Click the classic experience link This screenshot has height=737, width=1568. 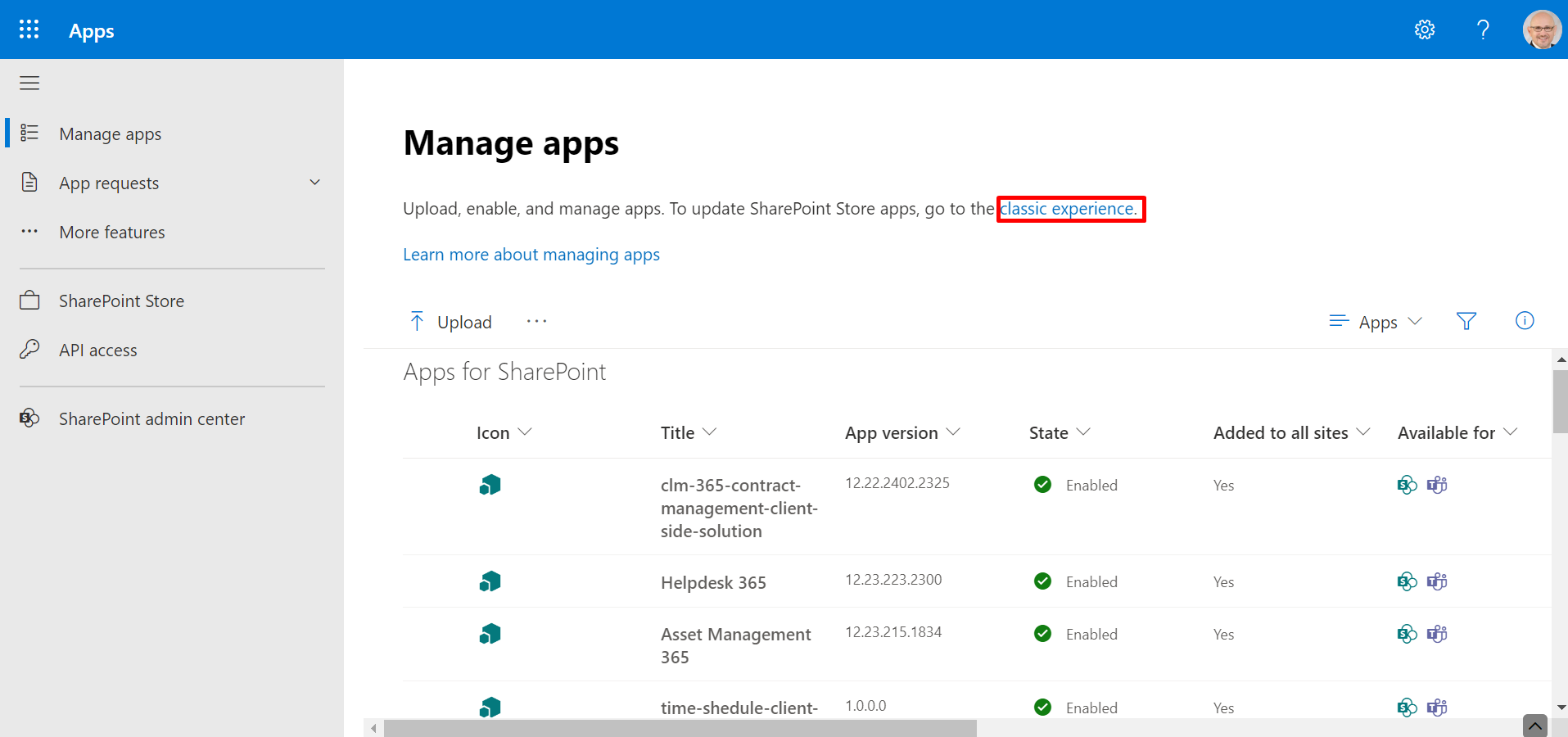pyautogui.click(x=1069, y=209)
